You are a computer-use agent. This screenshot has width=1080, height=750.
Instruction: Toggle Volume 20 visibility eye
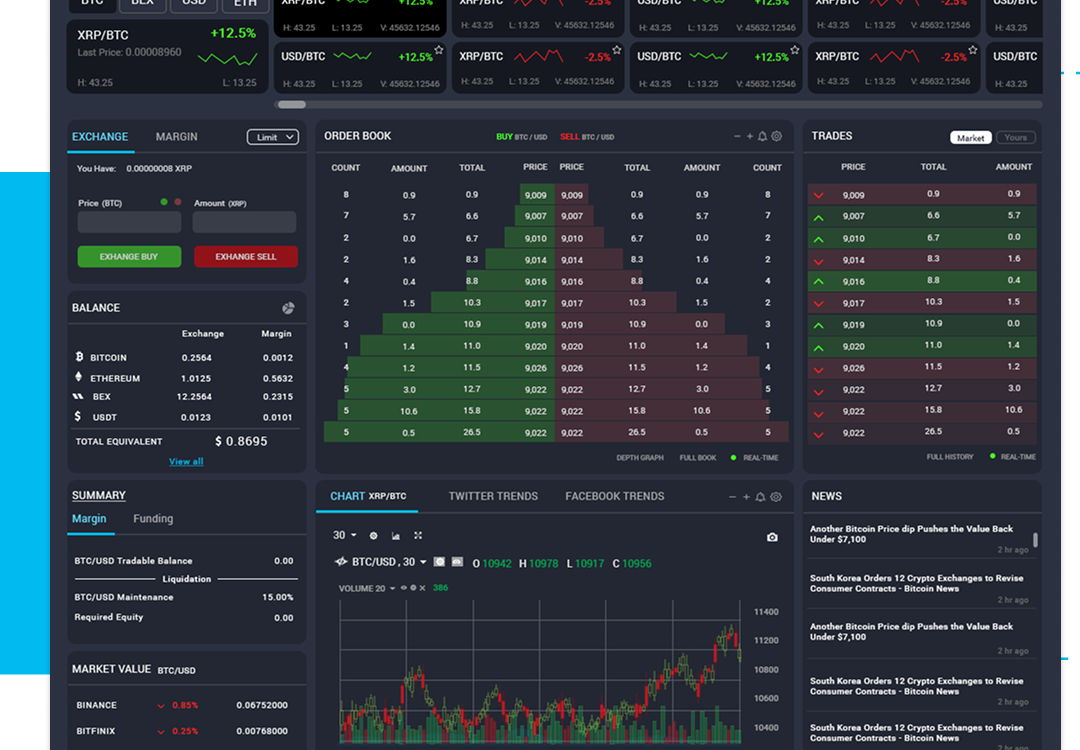click(x=404, y=587)
